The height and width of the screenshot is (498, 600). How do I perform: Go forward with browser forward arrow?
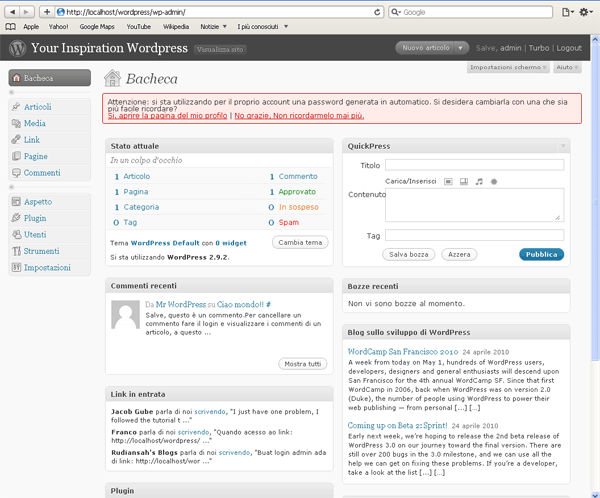click(x=26, y=12)
